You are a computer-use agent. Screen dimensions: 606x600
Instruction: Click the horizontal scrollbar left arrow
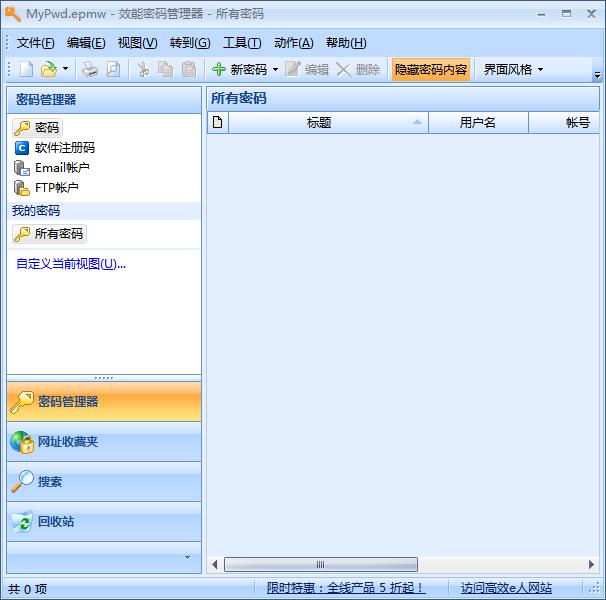coord(215,564)
